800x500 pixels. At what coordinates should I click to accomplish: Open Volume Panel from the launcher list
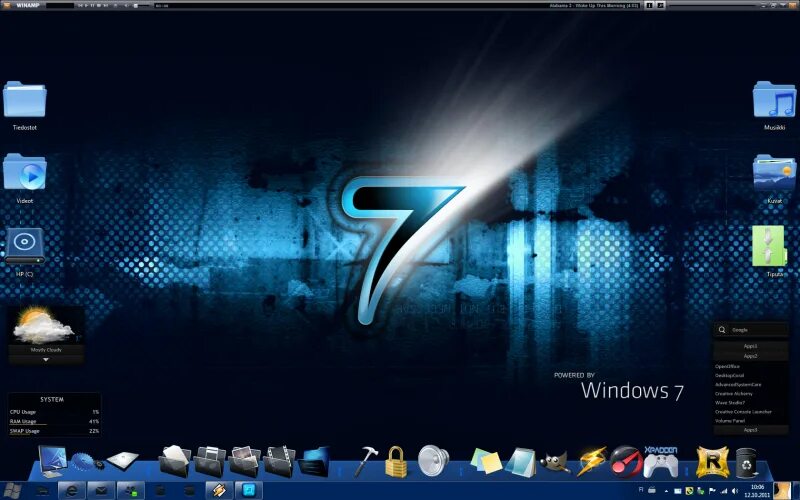click(730, 421)
